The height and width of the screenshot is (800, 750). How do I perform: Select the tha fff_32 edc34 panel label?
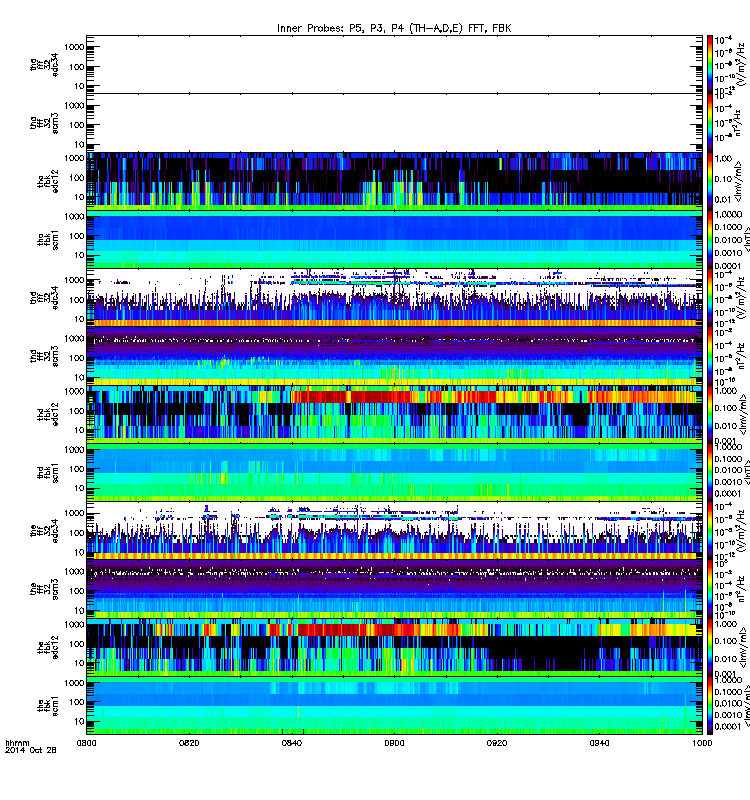[44, 65]
